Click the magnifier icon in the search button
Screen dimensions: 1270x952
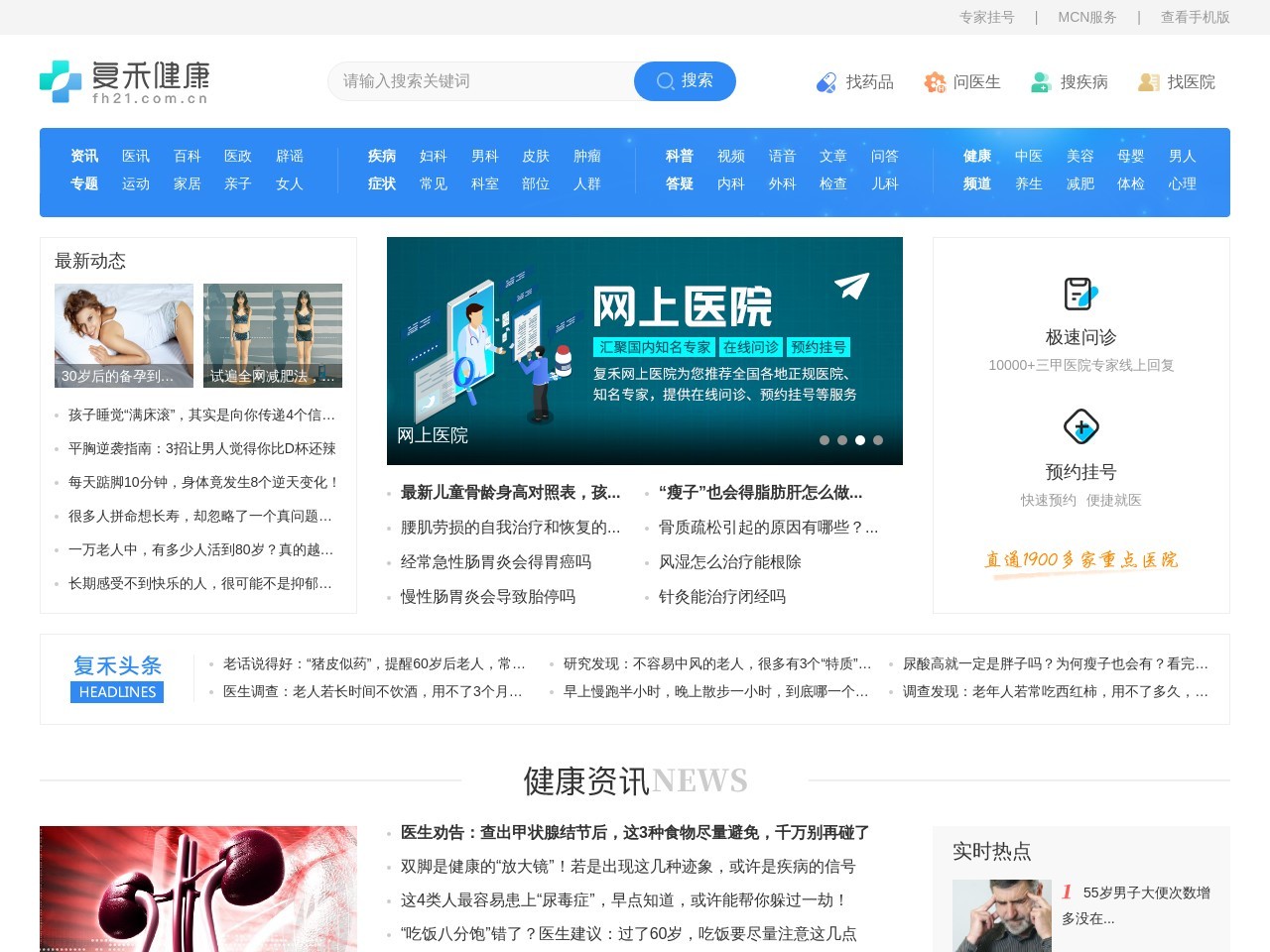(x=665, y=81)
